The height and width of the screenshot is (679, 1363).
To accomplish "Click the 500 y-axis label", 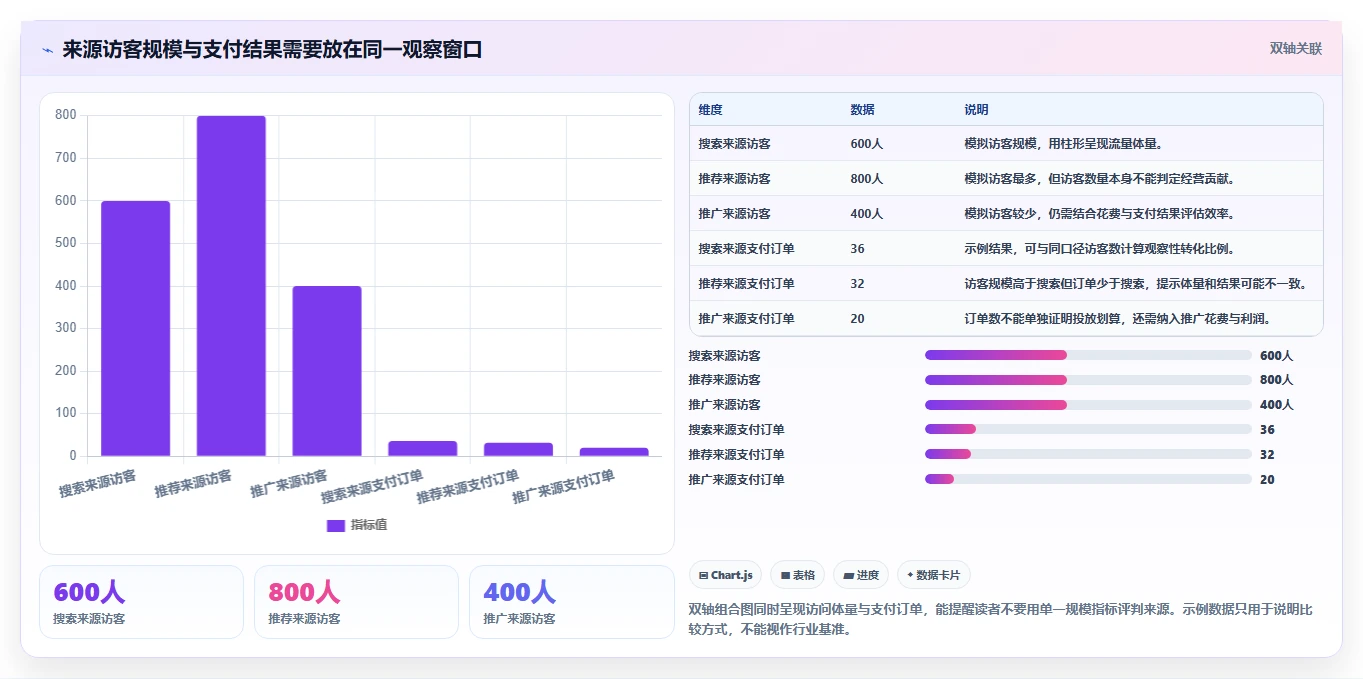I will click(66, 243).
